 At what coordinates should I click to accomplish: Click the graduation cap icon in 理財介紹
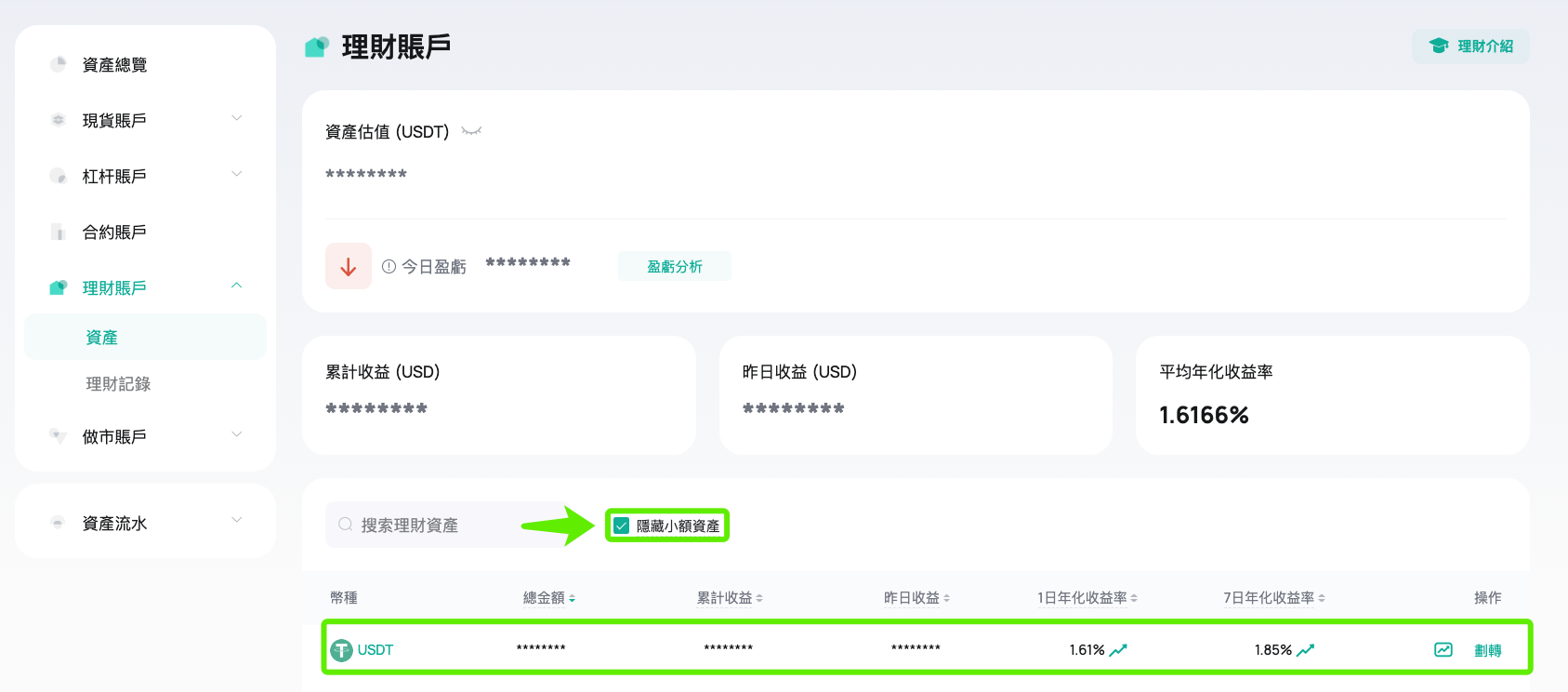tap(1439, 46)
